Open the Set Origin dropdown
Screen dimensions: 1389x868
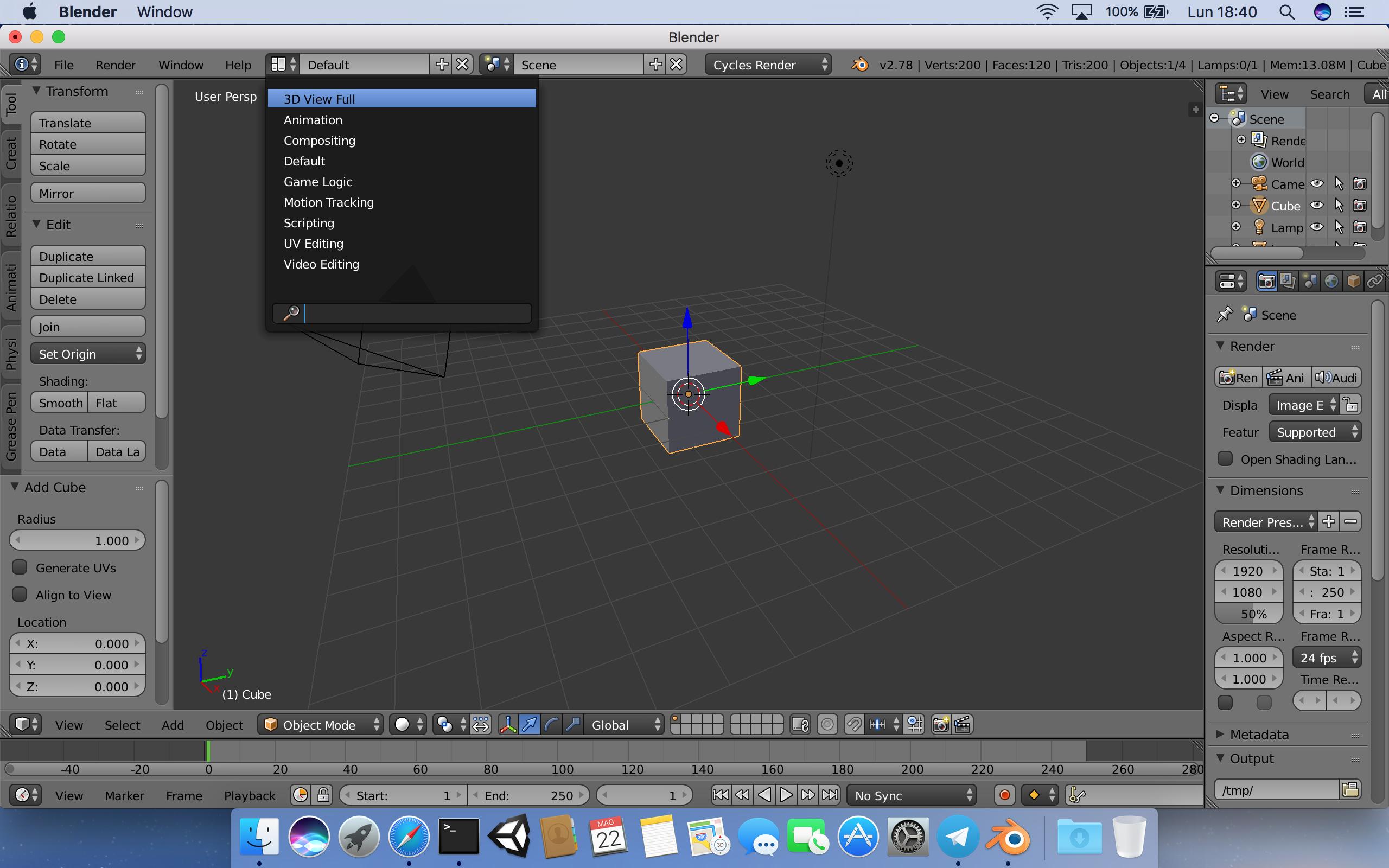88,354
